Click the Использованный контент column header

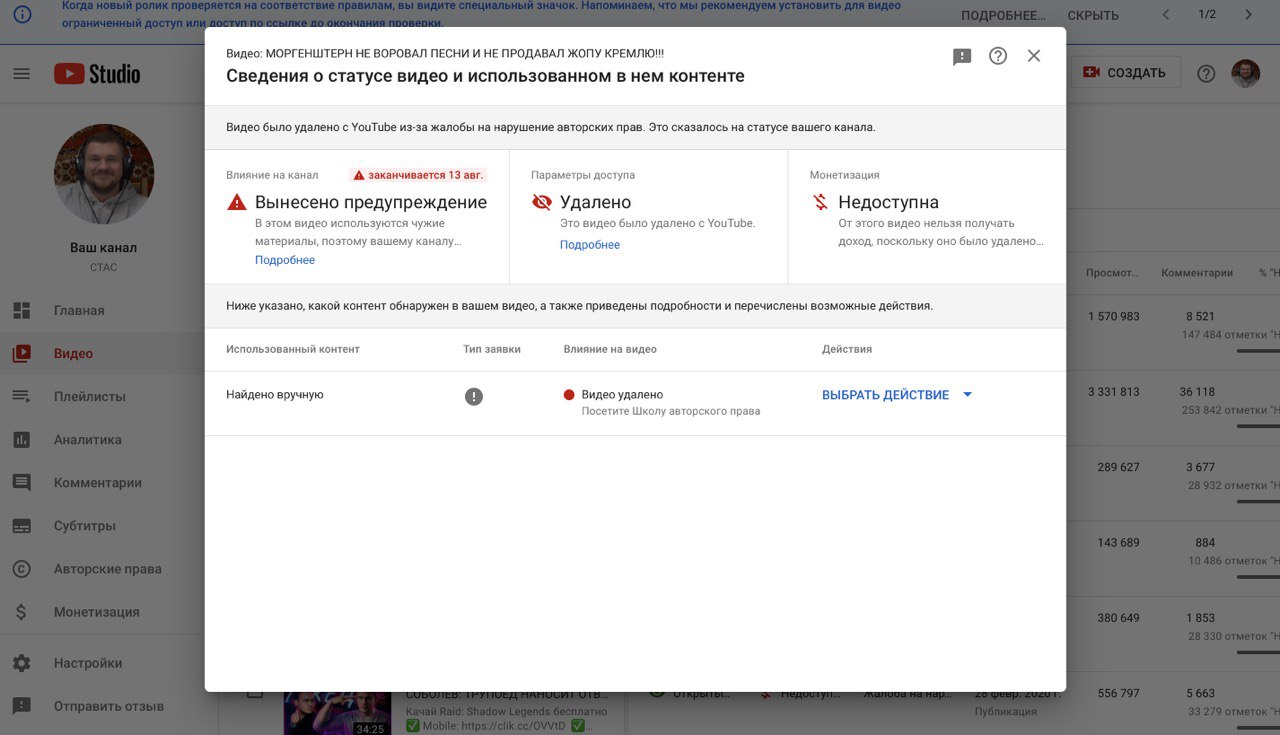[x=293, y=349]
